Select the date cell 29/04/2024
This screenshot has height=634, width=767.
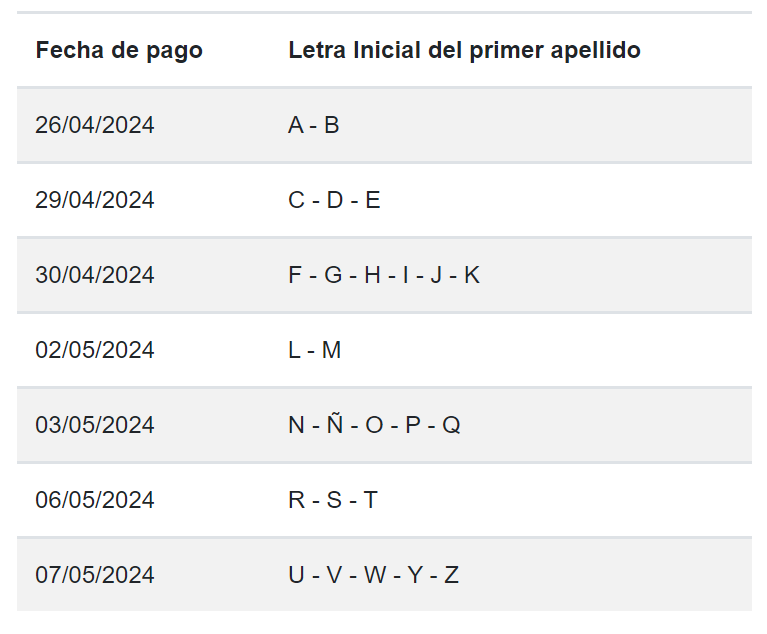click(x=95, y=200)
